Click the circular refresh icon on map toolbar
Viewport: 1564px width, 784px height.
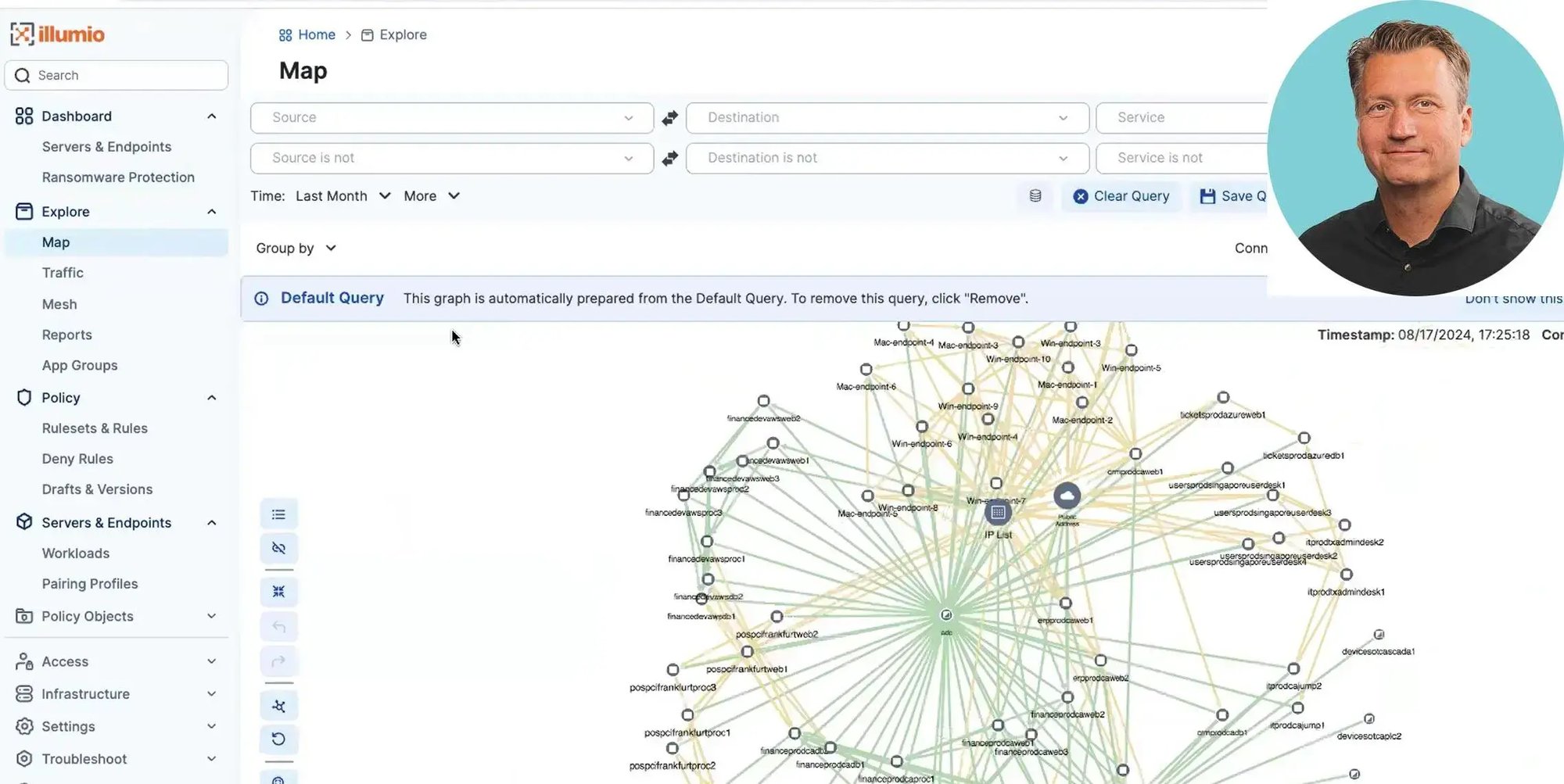(x=278, y=739)
